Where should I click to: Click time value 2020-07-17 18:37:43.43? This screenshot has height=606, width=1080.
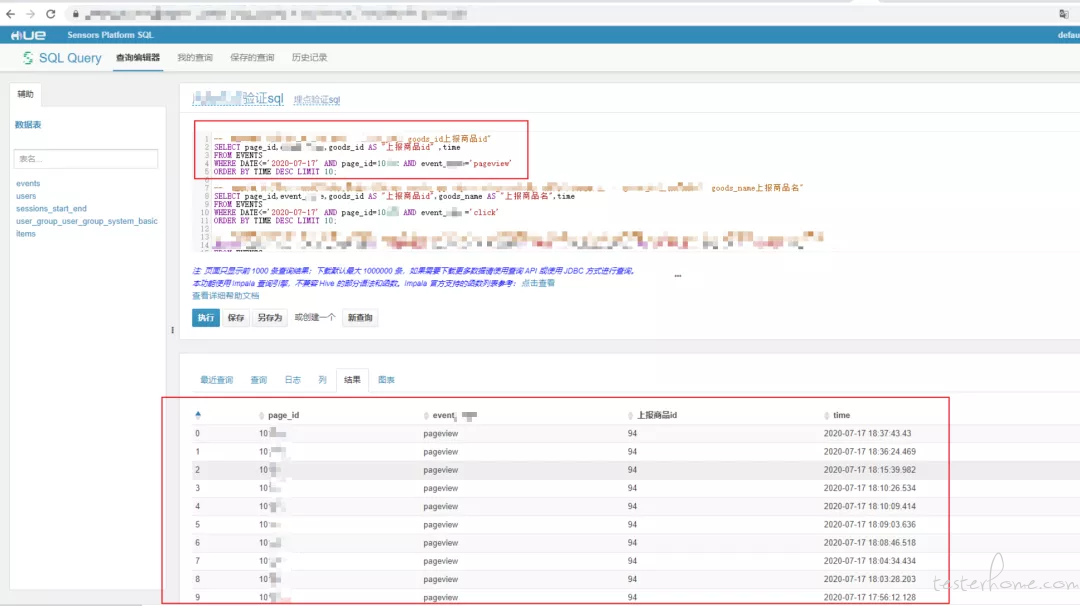(x=867, y=434)
